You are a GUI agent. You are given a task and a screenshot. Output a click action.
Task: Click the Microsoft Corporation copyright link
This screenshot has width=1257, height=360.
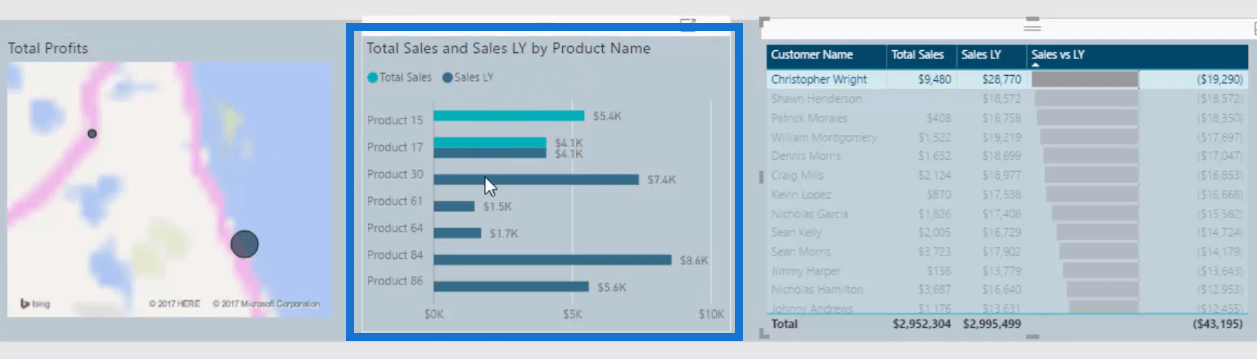pos(266,303)
